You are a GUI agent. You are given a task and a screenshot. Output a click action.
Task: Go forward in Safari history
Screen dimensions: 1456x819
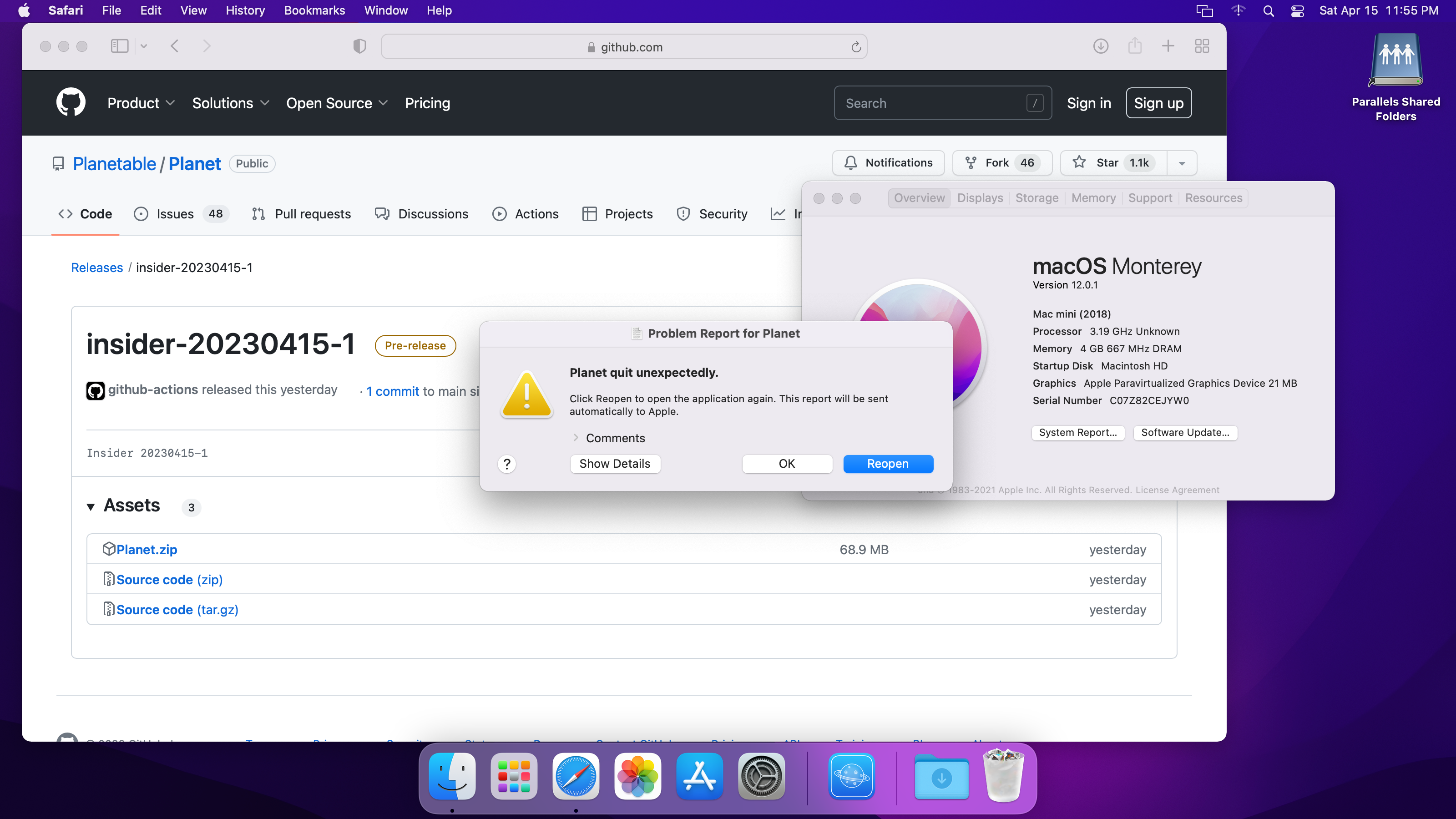207,46
